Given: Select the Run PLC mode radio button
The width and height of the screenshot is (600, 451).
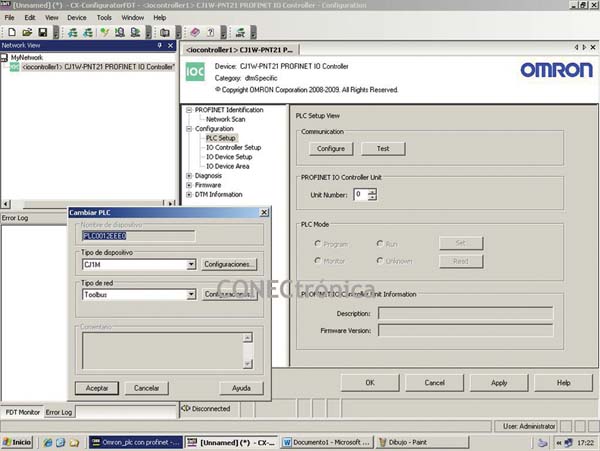Looking at the screenshot, I should coord(380,243).
